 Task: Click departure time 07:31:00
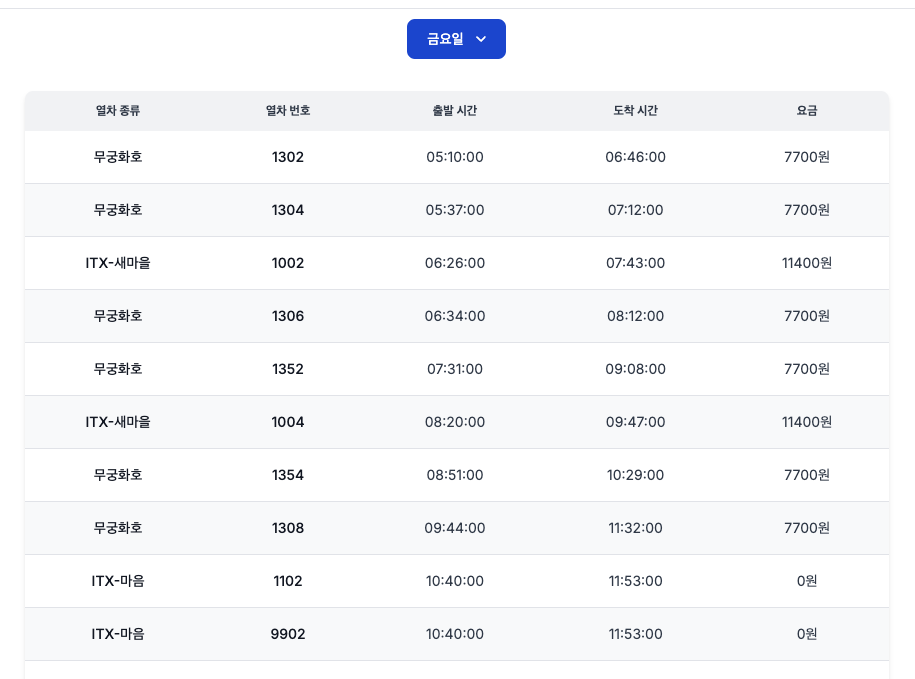[455, 369]
